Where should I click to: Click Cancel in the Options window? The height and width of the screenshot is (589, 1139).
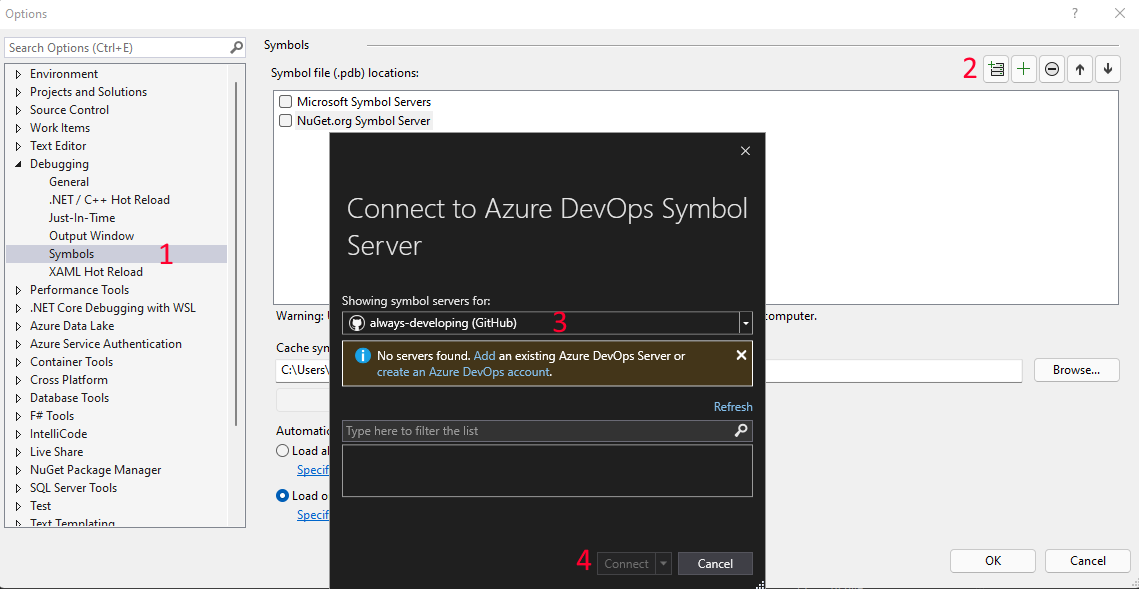click(1088, 561)
